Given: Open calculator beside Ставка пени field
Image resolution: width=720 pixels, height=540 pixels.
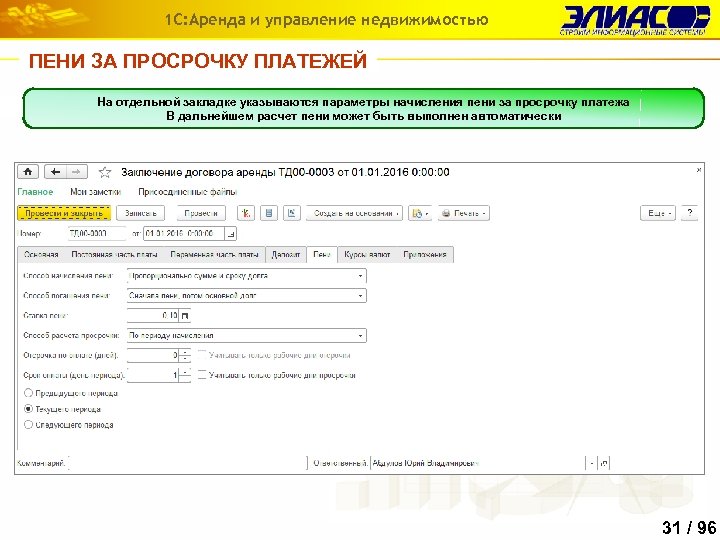Looking at the screenshot, I should (185, 315).
